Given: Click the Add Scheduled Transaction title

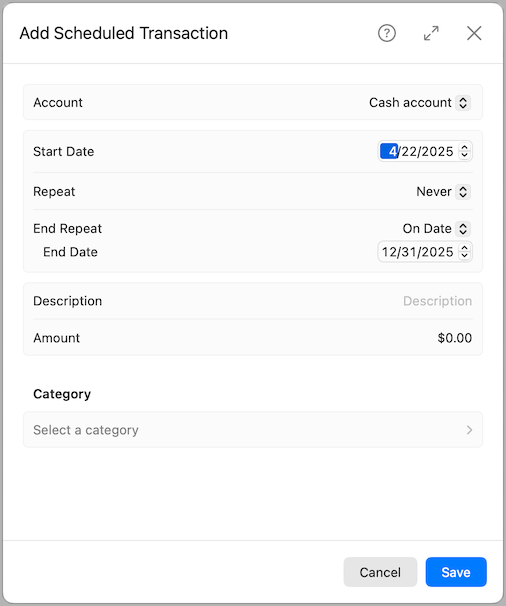Looking at the screenshot, I should pyautogui.click(x=124, y=33).
